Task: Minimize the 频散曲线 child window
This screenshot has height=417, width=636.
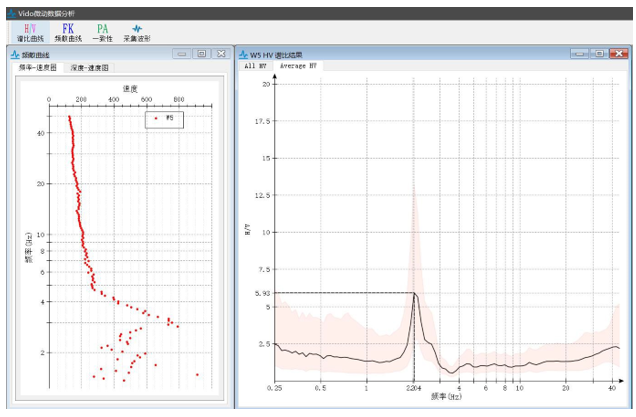Action: (182, 53)
